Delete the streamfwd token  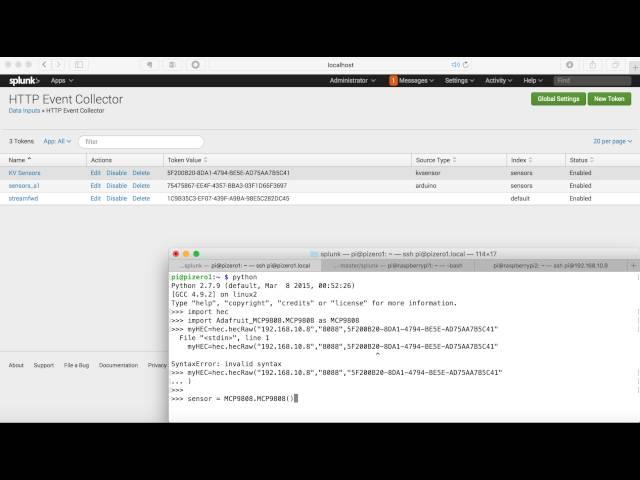[x=141, y=198]
